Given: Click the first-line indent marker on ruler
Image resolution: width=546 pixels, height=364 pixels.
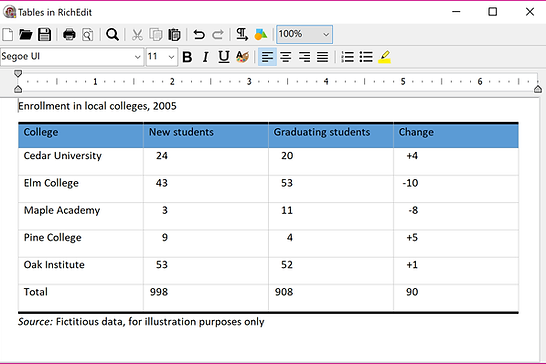Looking at the screenshot, I should (x=18, y=73).
